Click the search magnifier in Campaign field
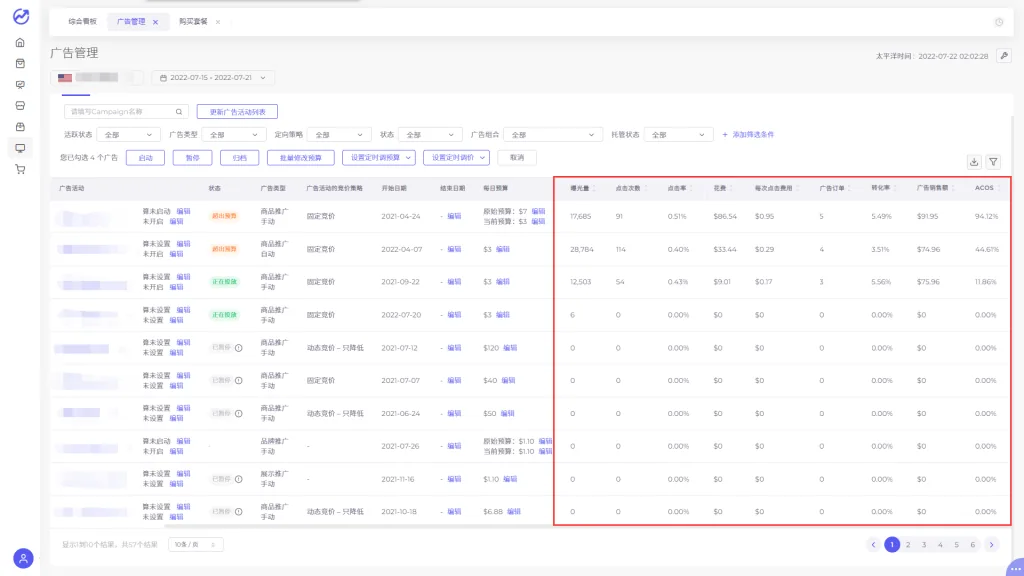1024x576 pixels. pyautogui.click(x=179, y=112)
